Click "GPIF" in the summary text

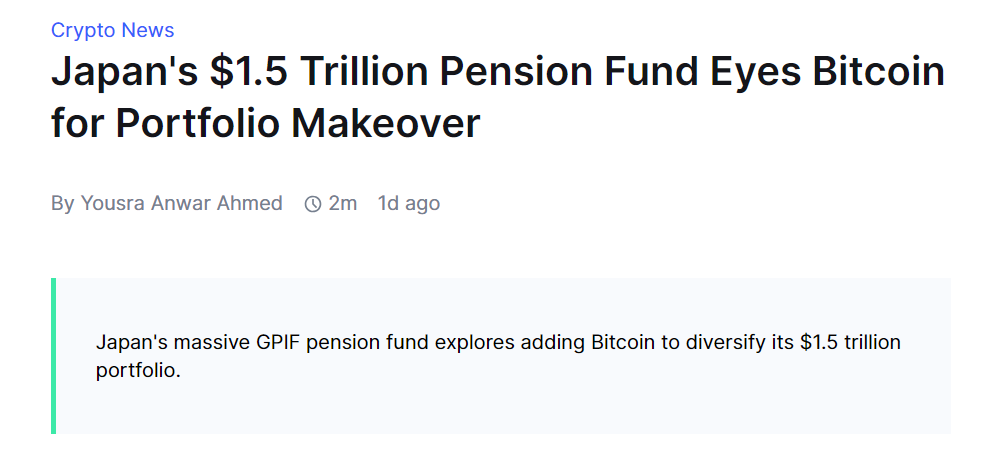(x=277, y=343)
